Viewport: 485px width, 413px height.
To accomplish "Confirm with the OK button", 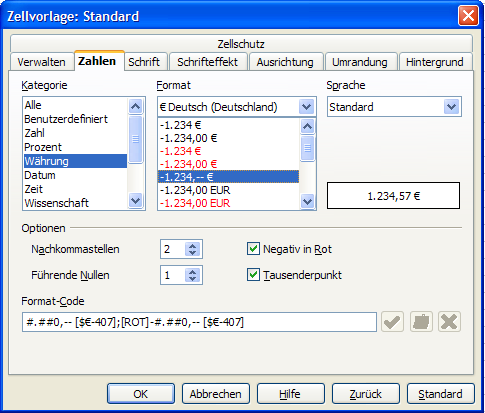I will click(x=141, y=394).
